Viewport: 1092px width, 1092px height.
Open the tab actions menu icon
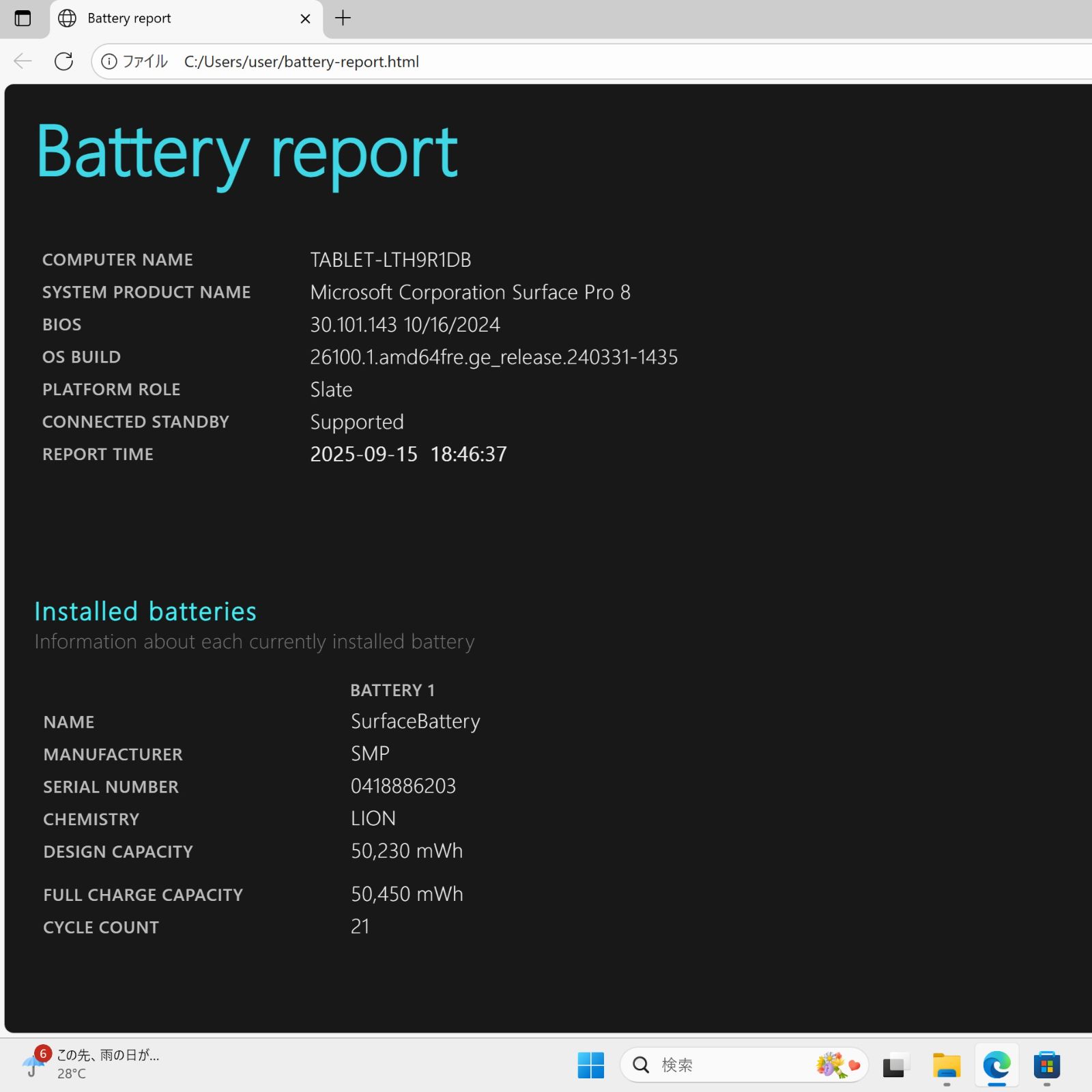(x=23, y=18)
